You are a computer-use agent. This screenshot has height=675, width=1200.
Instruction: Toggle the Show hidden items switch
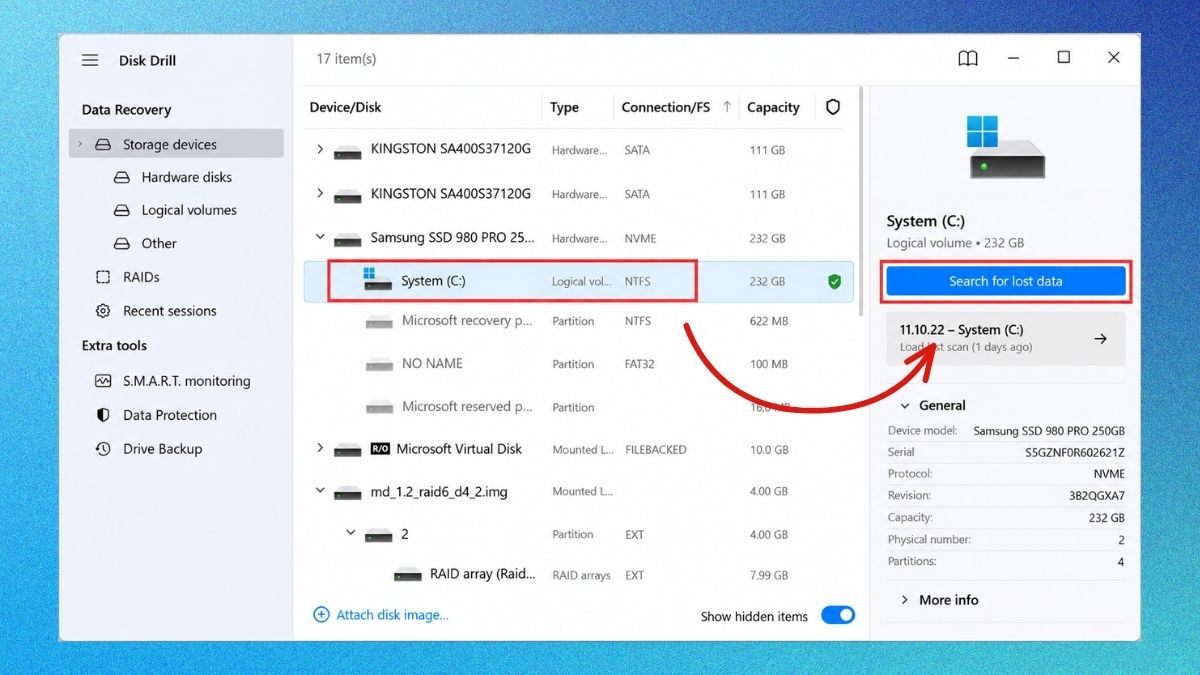pyautogui.click(x=838, y=615)
